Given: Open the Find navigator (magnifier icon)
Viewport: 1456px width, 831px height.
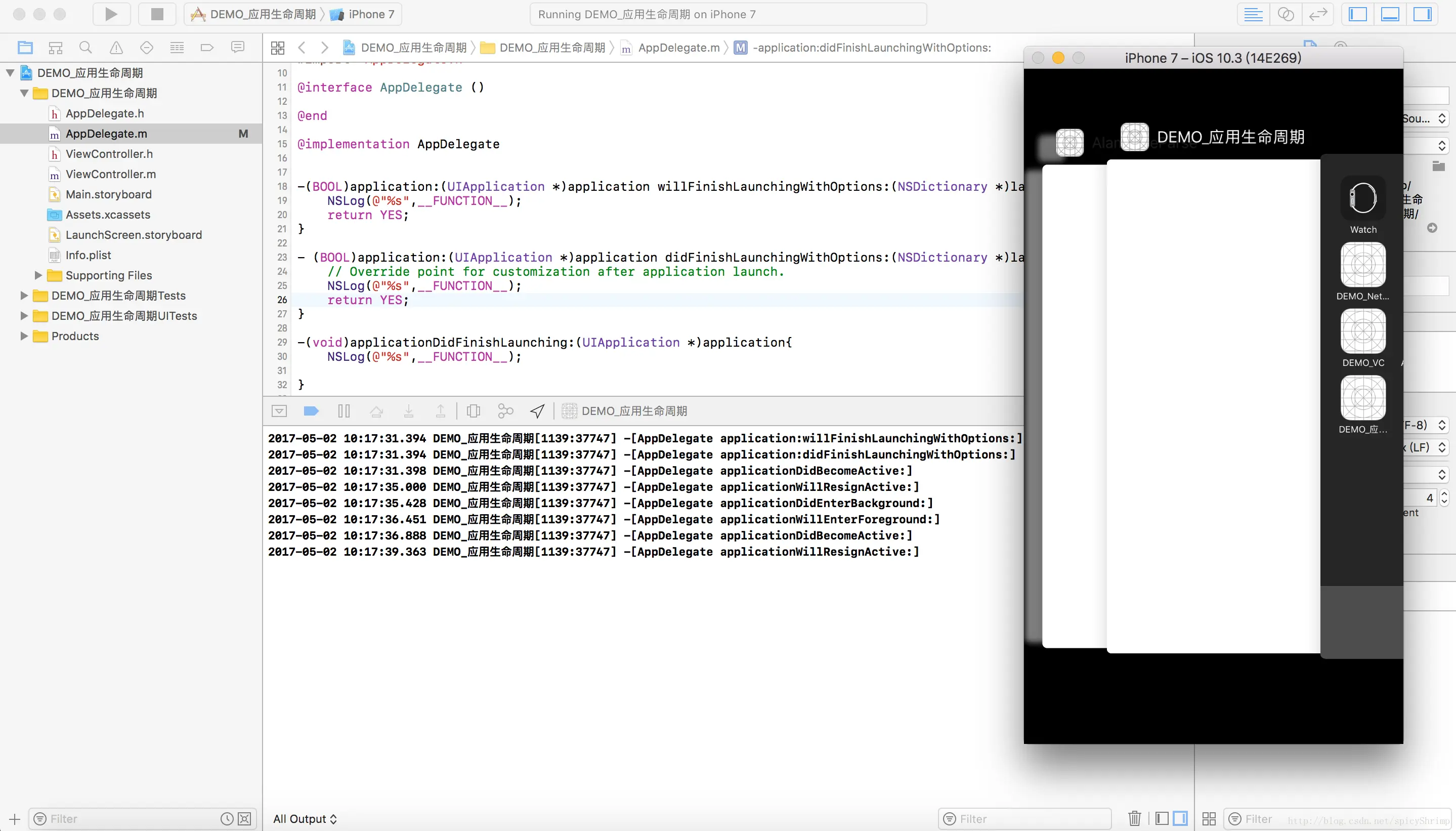Looking at the screenshot, I should [85, 48].
